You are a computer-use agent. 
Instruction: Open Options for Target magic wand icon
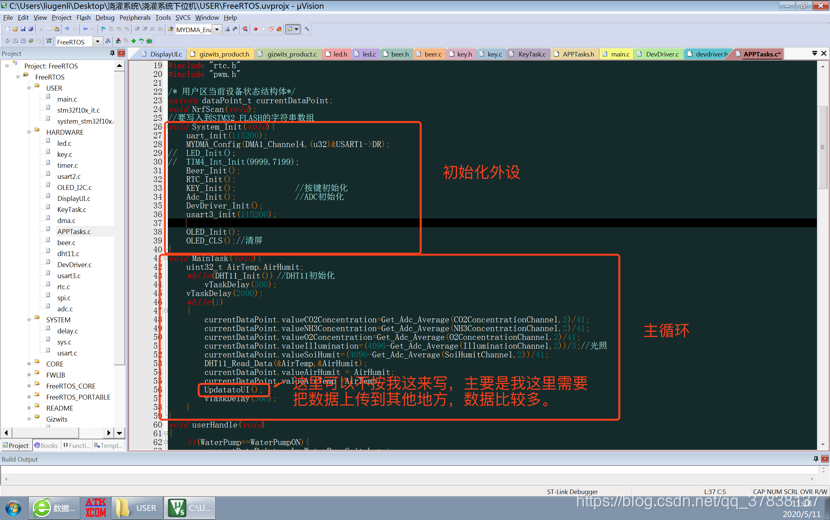point(108,41)
